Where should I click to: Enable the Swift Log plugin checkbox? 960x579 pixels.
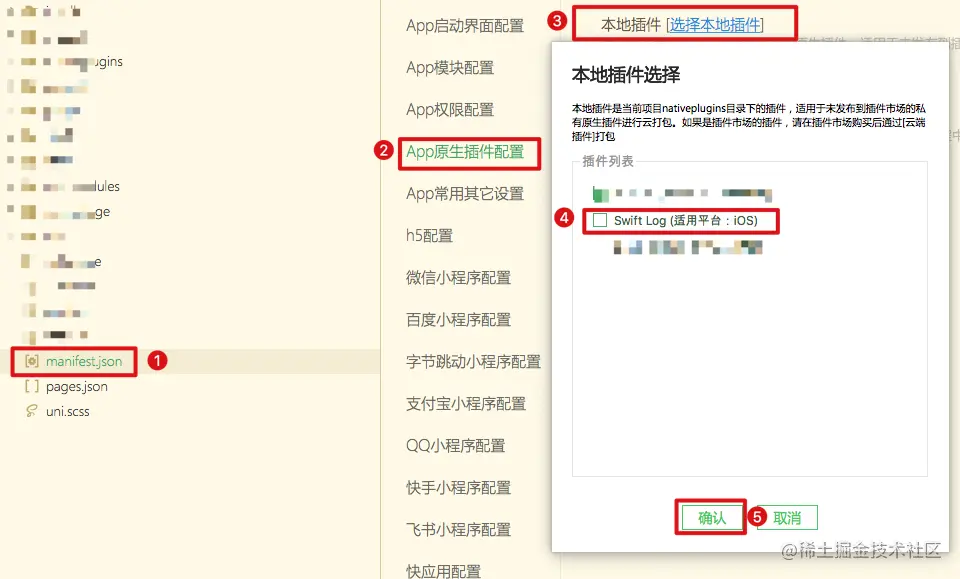pos(600,220)
